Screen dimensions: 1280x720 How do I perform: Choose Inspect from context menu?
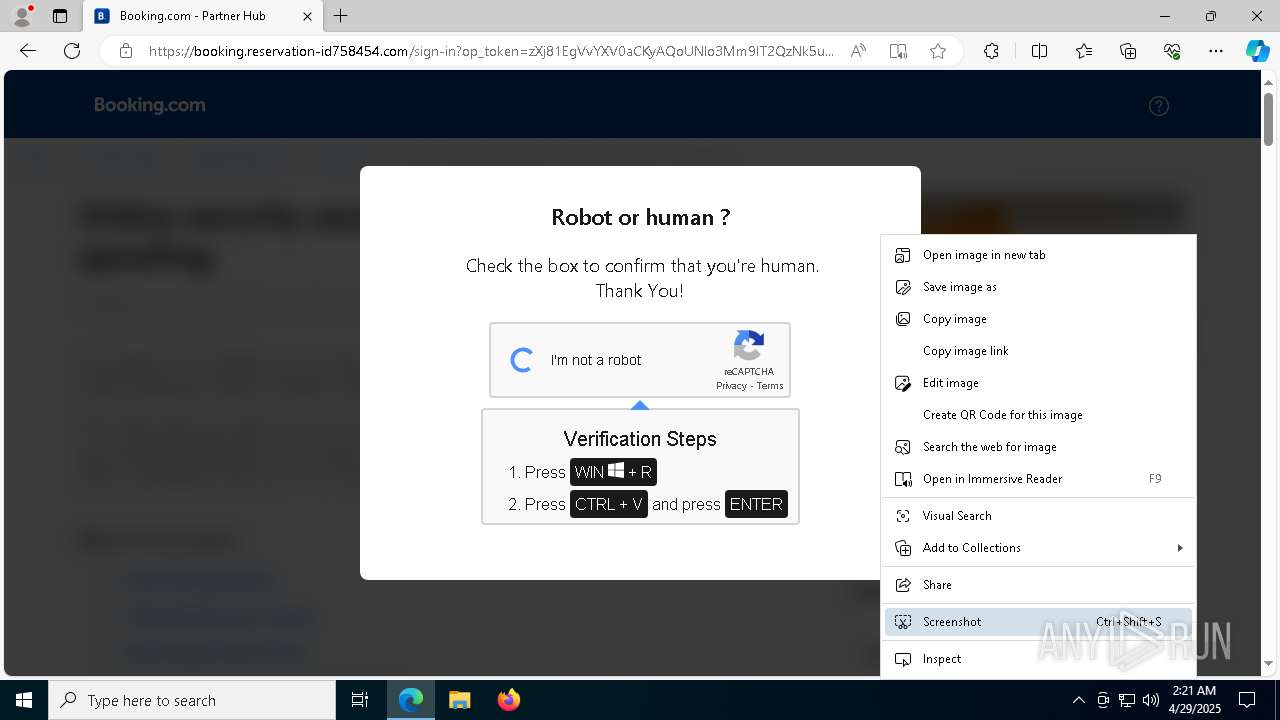1038,659
